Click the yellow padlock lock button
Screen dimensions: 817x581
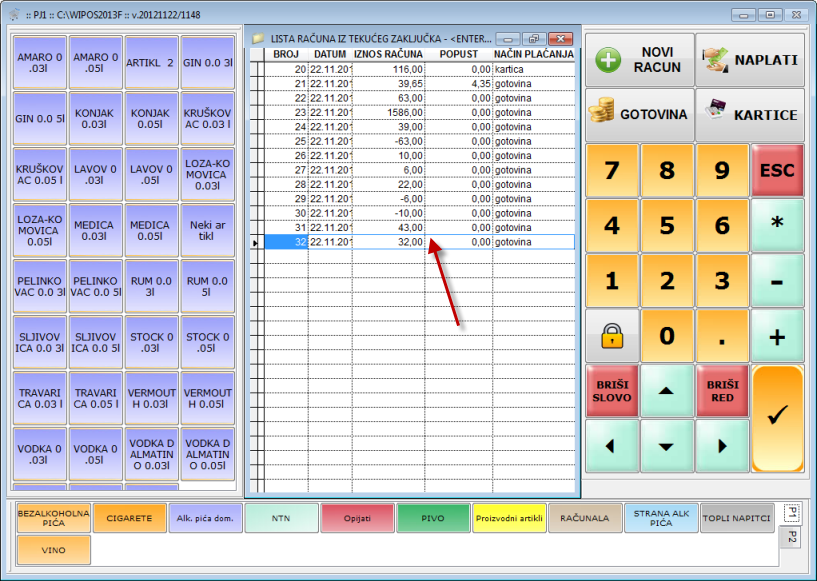coord(611,337)
